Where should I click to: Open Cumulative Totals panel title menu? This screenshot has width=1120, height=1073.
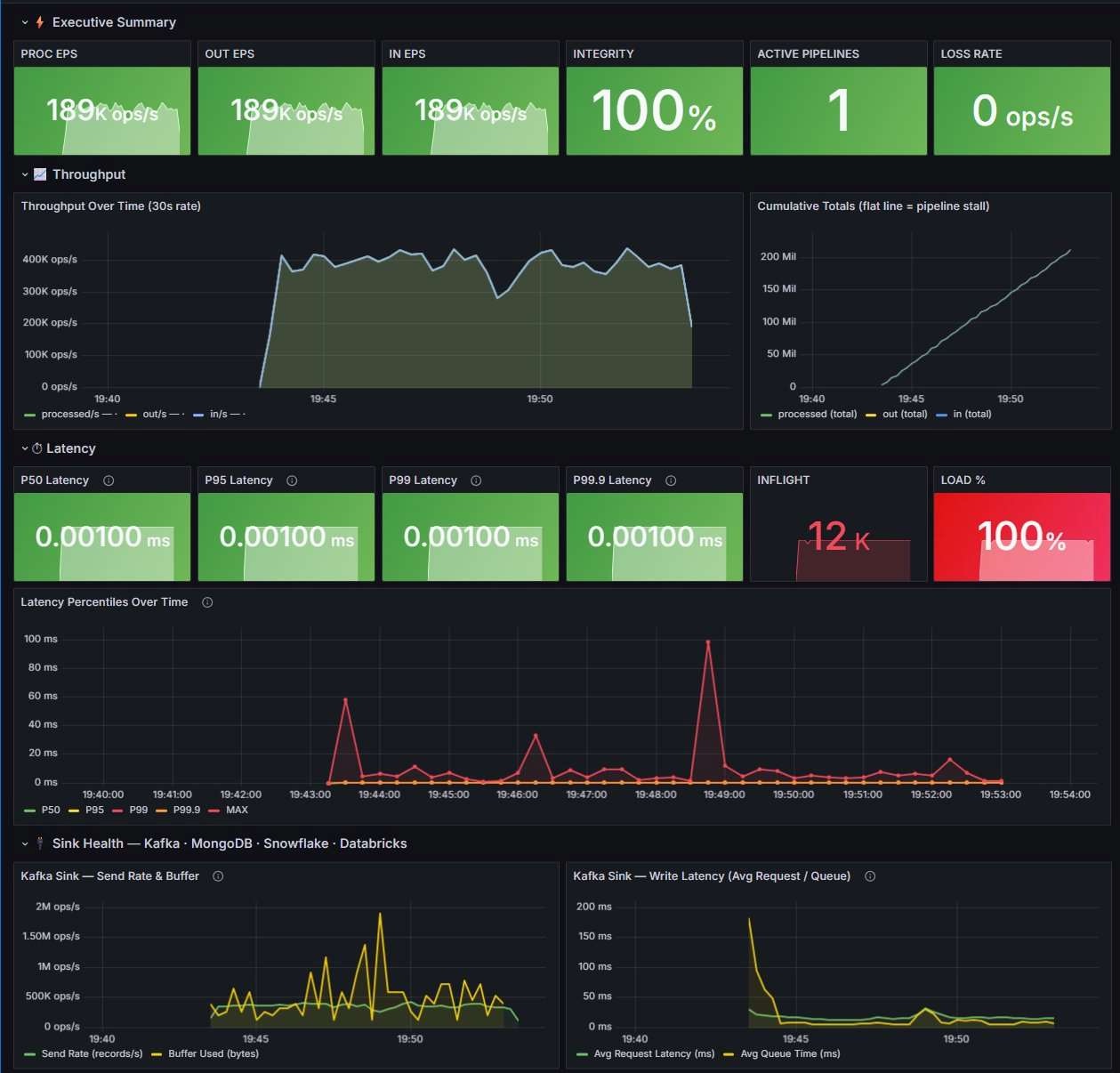(873, 206)
